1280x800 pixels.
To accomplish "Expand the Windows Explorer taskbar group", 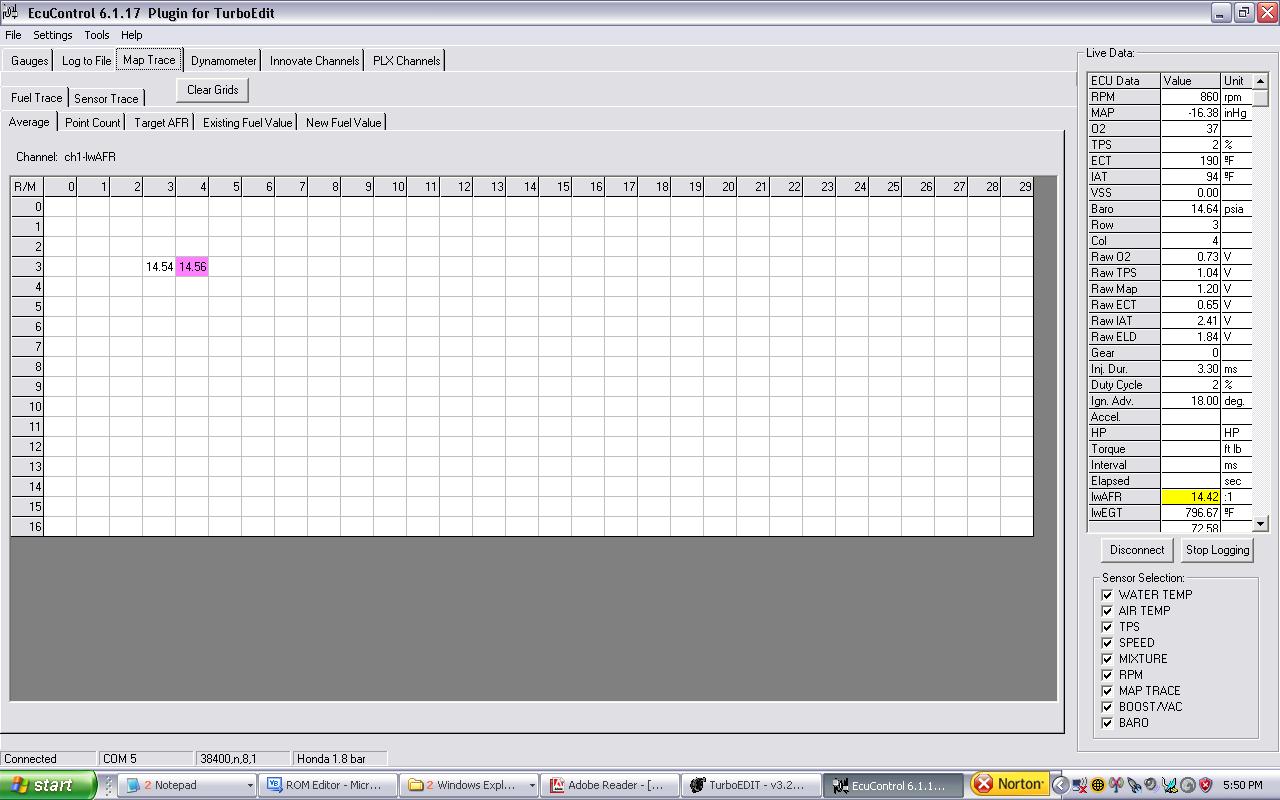I will click(531, 785).
